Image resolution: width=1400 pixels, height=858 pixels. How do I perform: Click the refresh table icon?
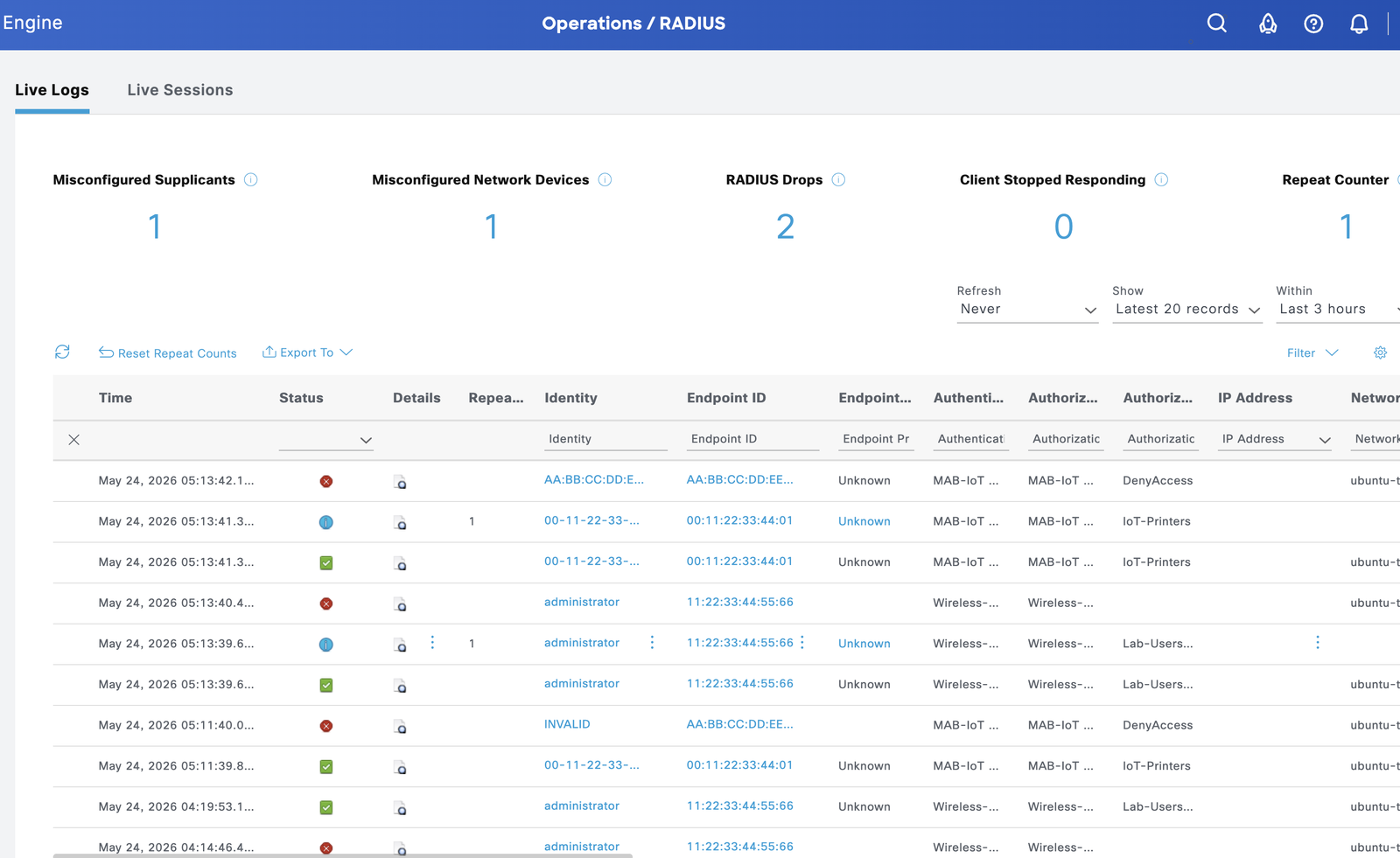point(62,352)
